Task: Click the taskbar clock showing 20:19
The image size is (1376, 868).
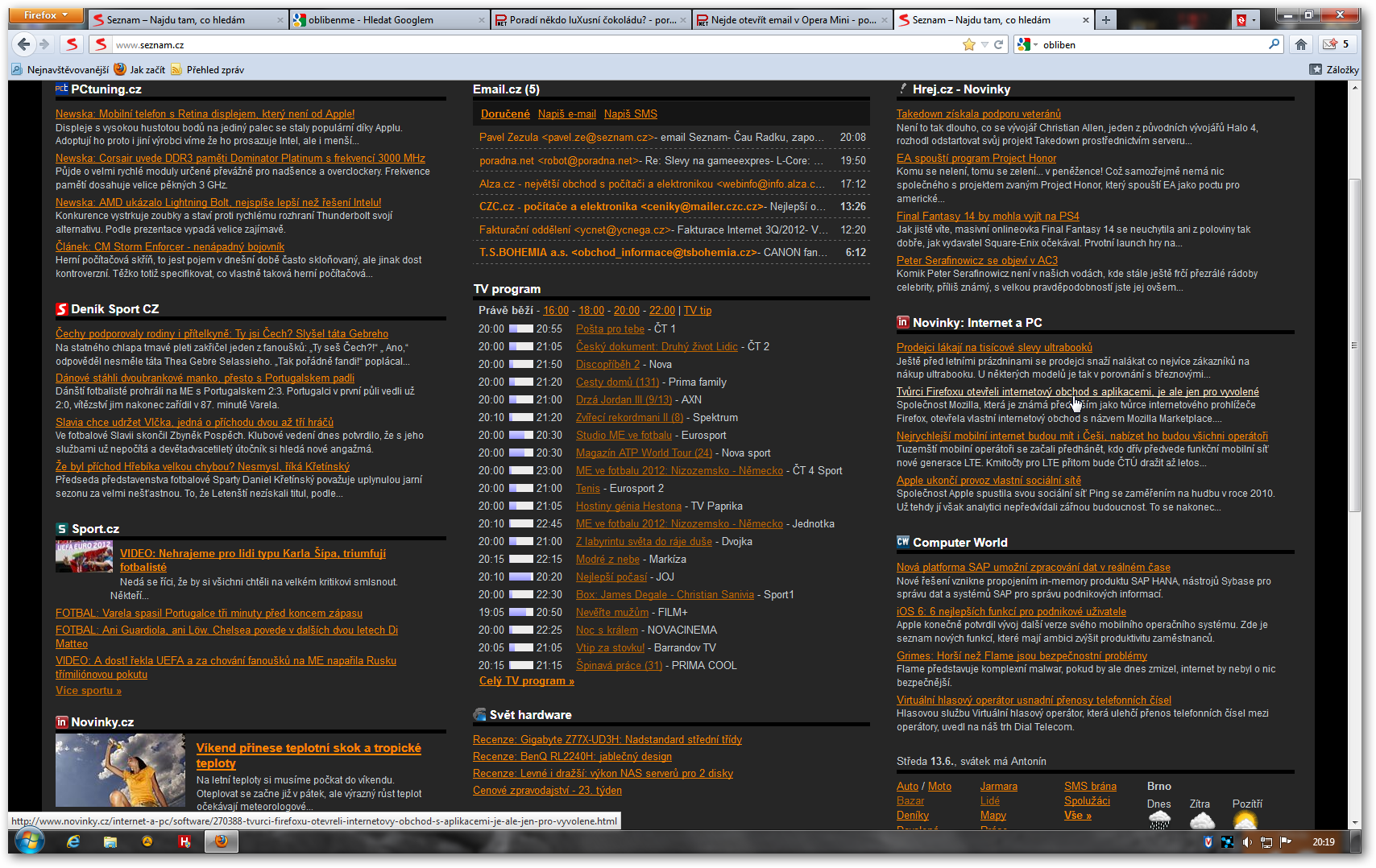Action: coord(1323,842)
